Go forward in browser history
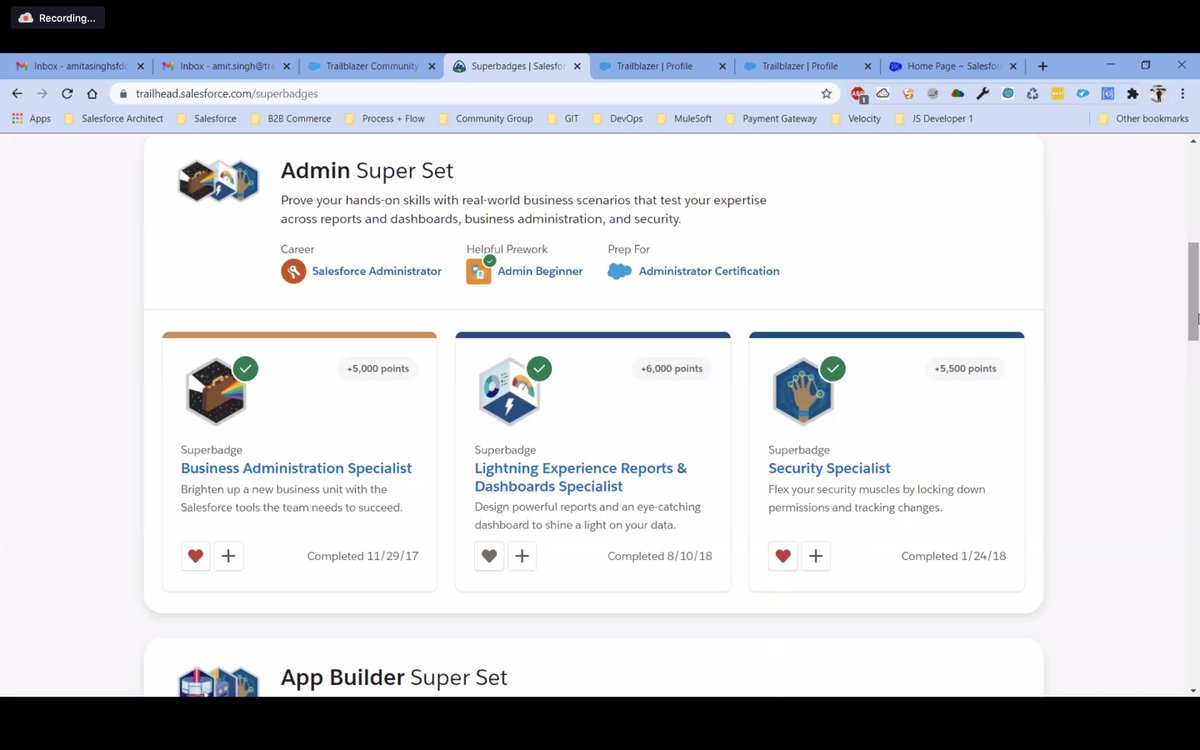 (42, 93)
